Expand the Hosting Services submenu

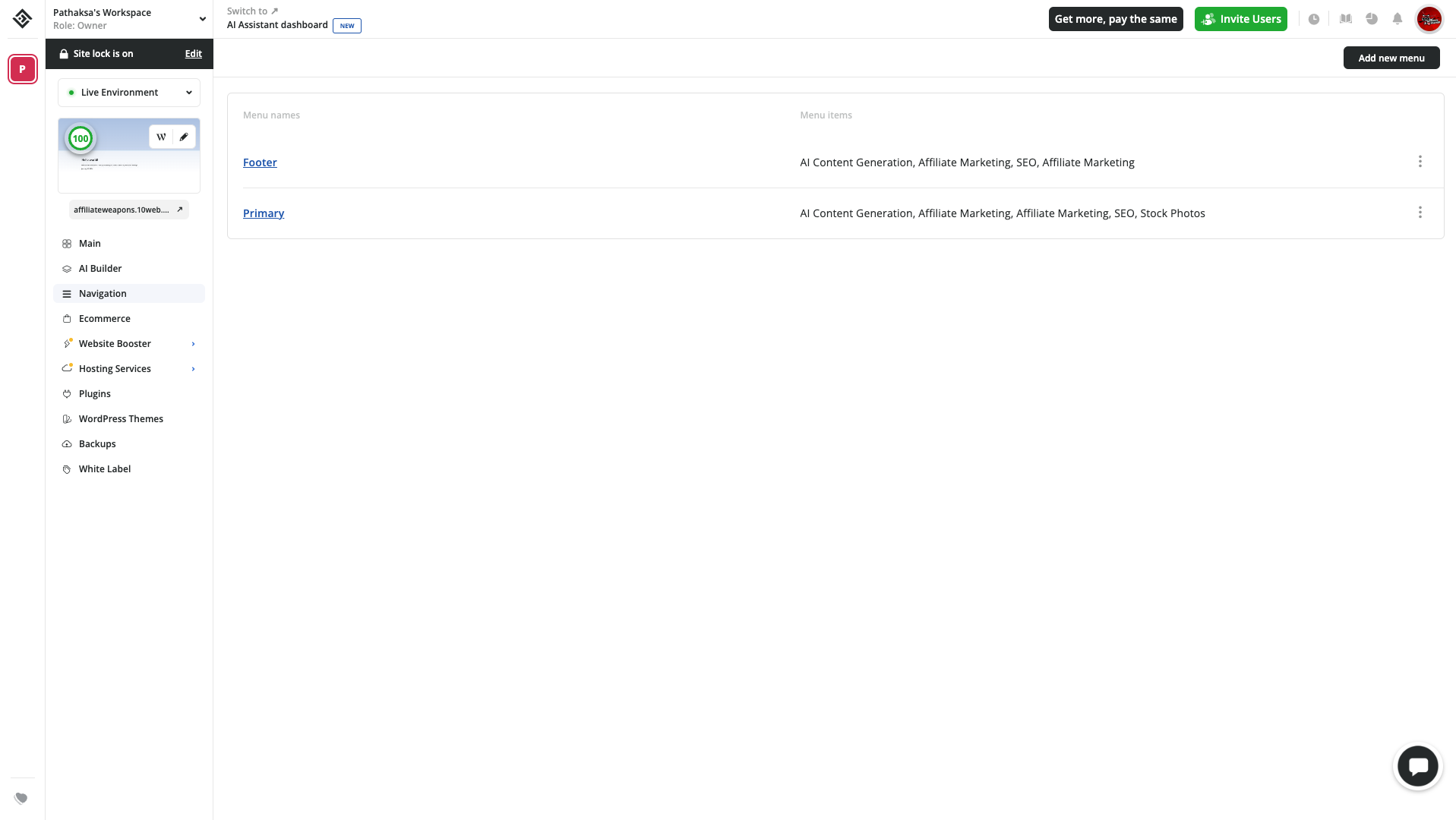(193, 369)
